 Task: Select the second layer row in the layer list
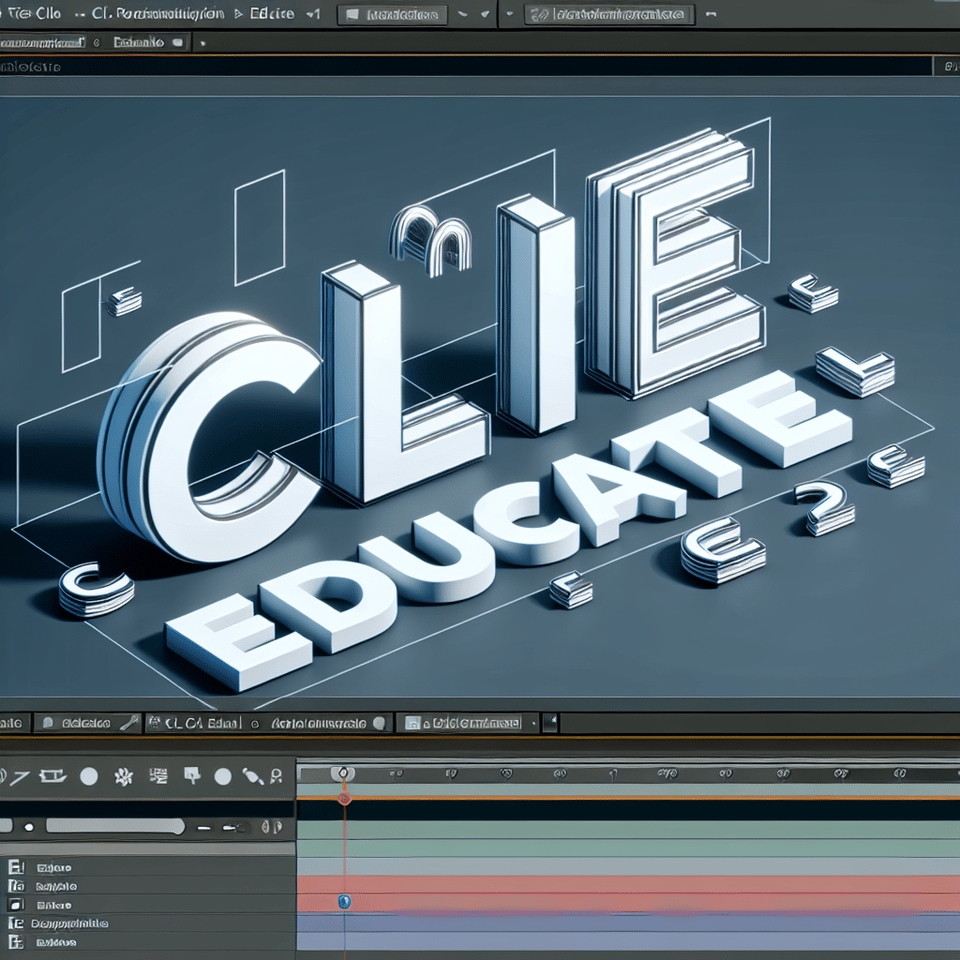tap(147, 886)
